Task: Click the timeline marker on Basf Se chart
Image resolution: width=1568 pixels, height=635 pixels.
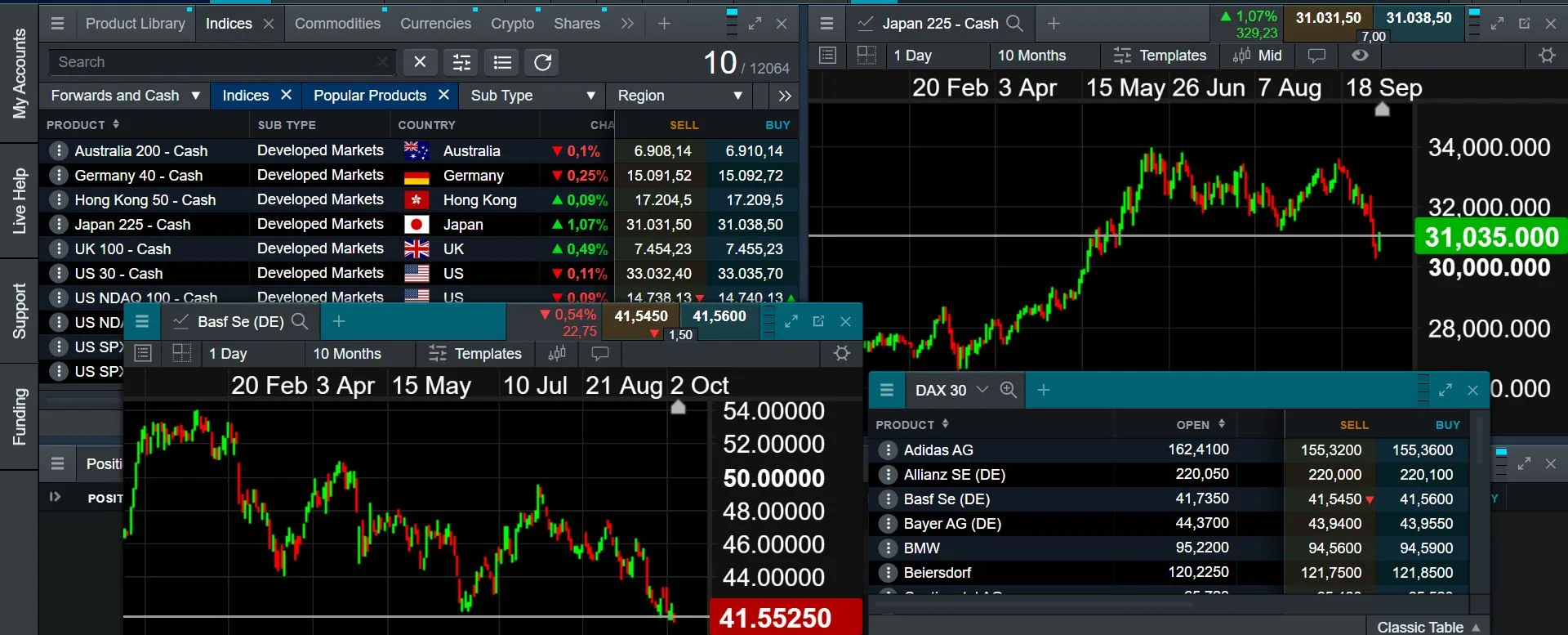Action: (678, 407)
